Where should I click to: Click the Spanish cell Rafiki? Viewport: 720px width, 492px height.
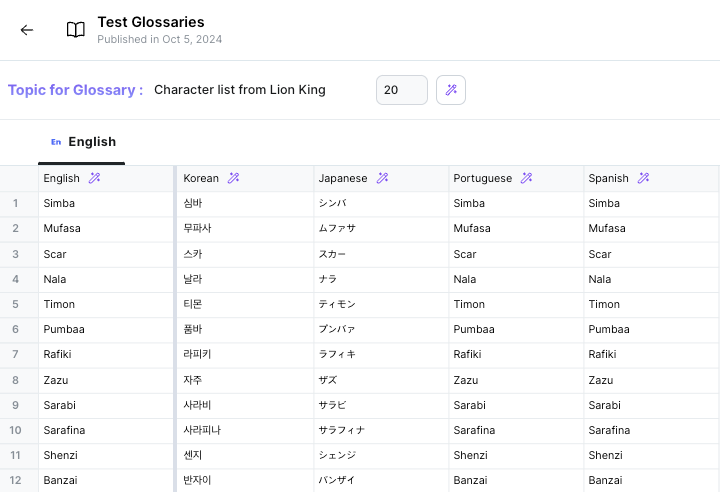tap(651, 354)
